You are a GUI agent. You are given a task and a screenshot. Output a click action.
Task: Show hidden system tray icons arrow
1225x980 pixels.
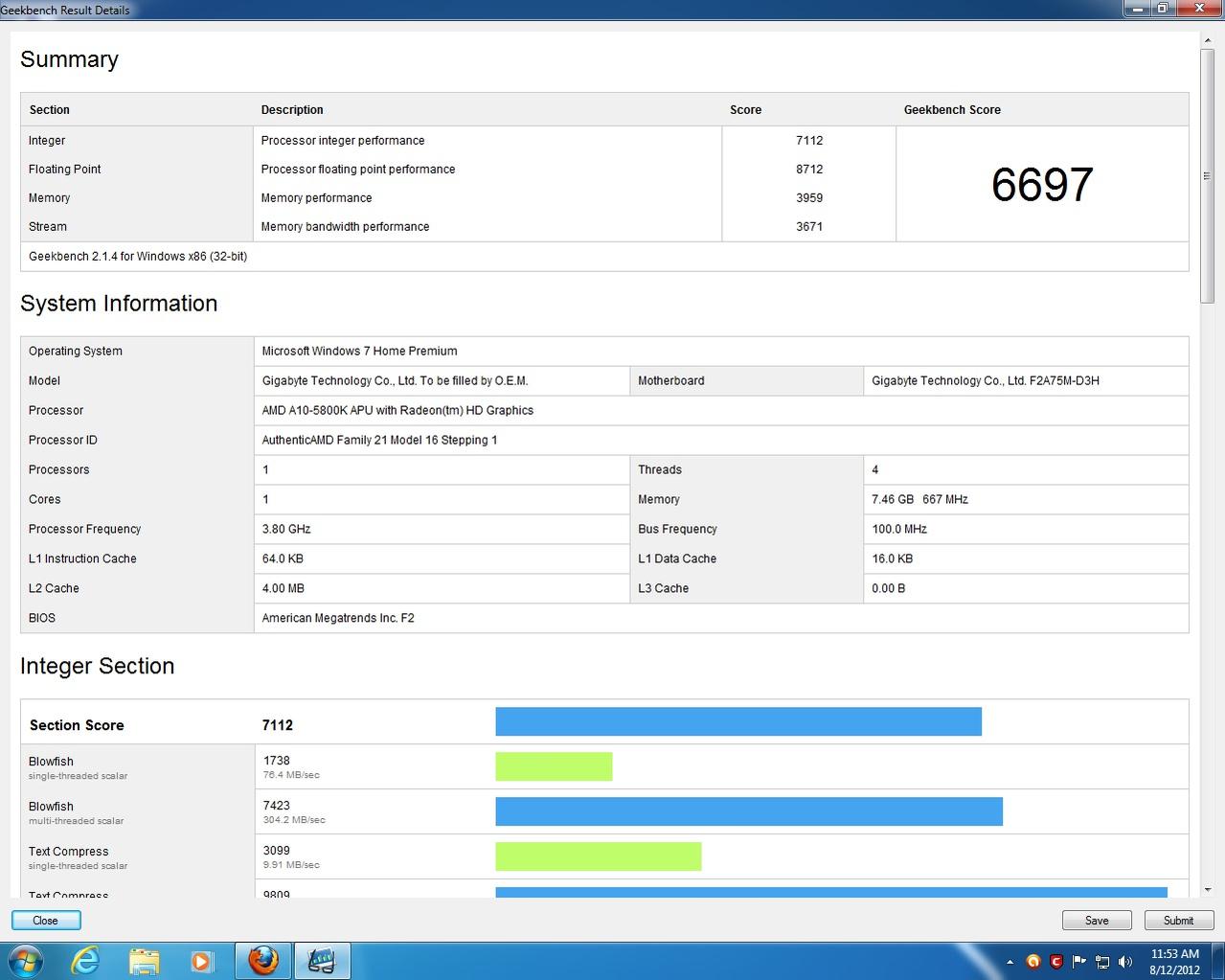[x=1009, y=961]
